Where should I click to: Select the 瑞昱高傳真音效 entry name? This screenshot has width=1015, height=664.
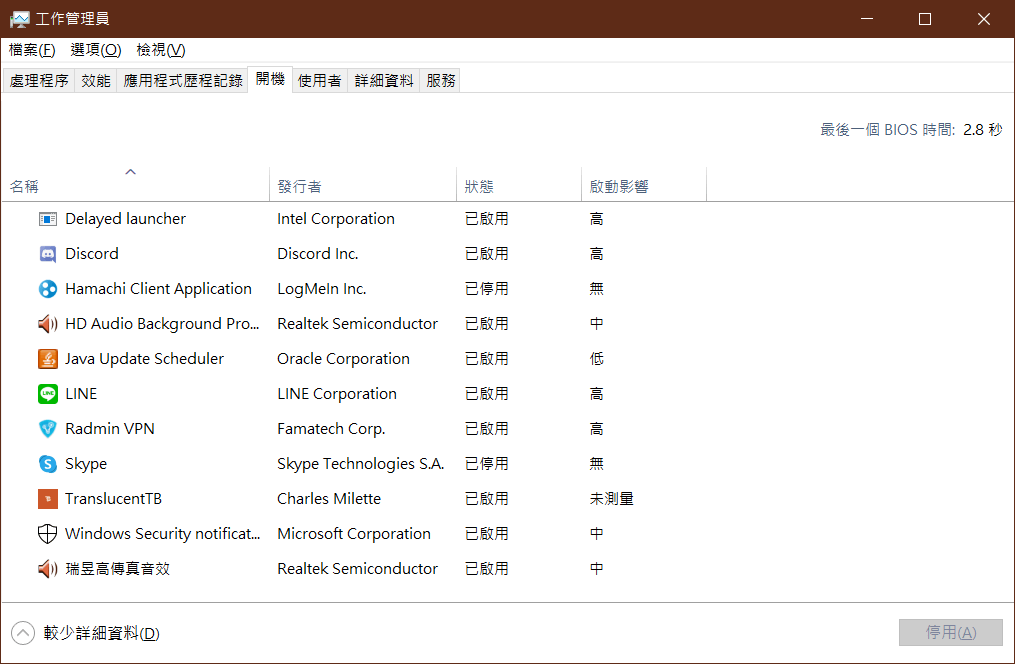point(118,569)
